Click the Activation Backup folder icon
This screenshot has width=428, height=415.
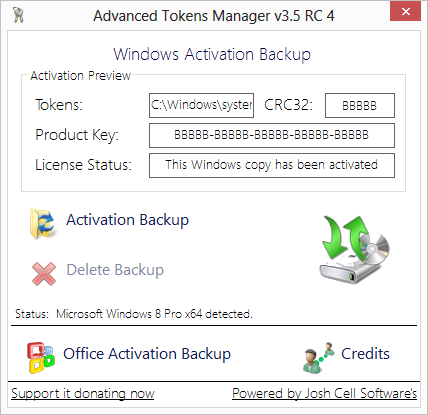coord(43,224)
